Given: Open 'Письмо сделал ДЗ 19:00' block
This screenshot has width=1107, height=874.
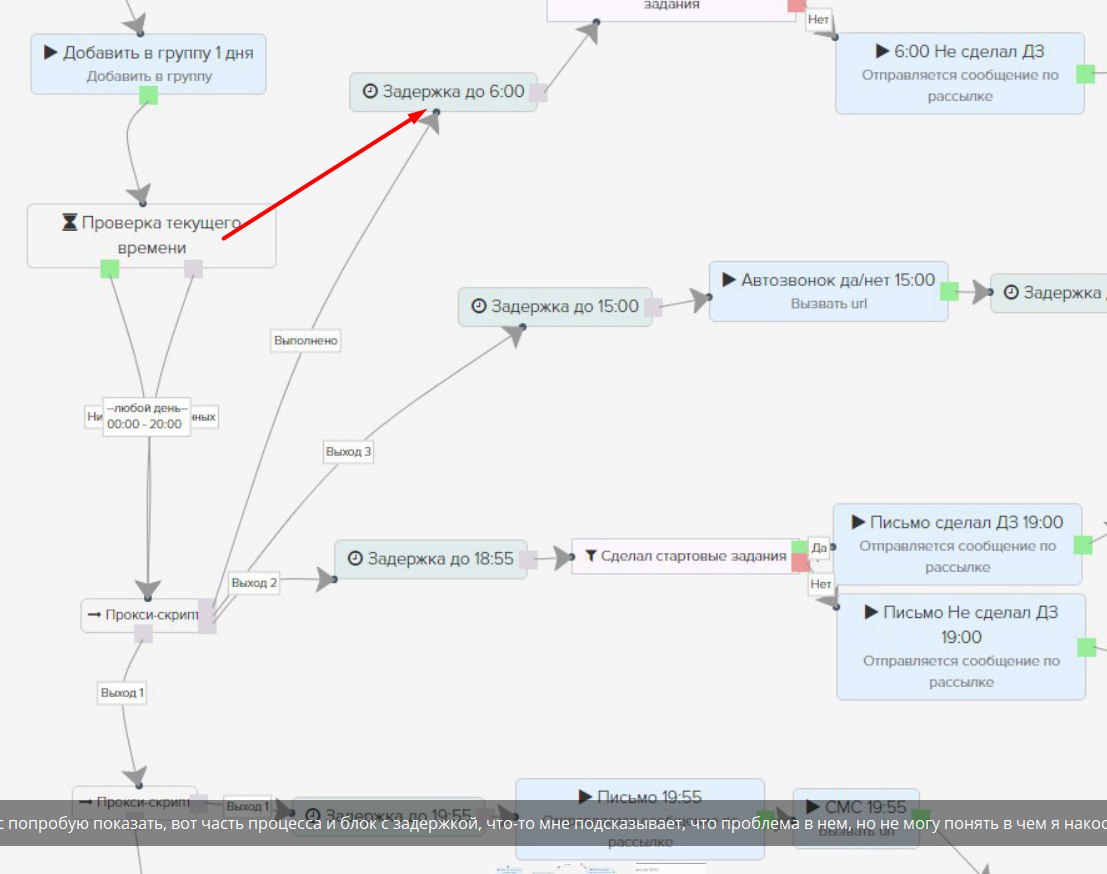Looking at the screenshot, I should point(957,544).
